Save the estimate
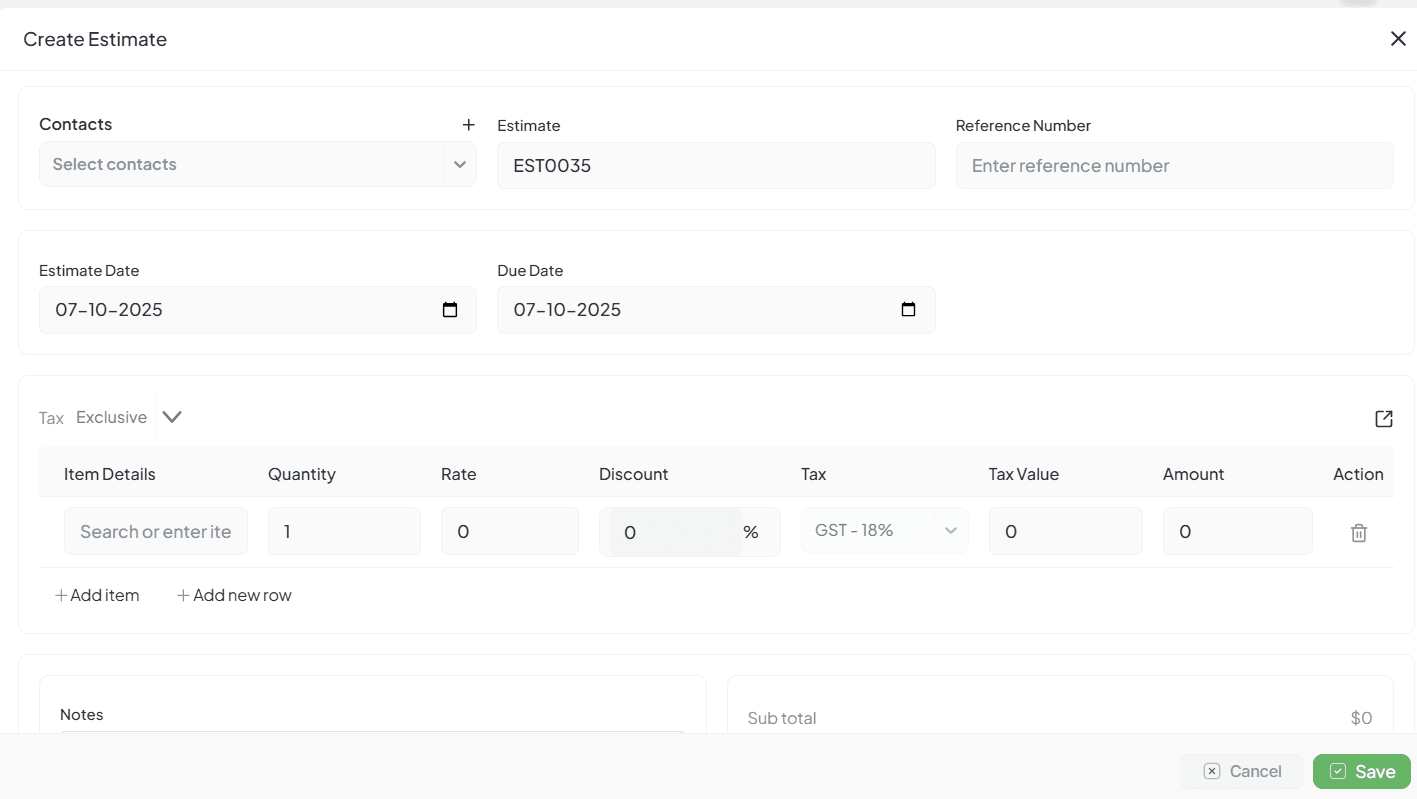Image resolution: width=1417 pixels, height=799 pixels. tap(1361, 771)
